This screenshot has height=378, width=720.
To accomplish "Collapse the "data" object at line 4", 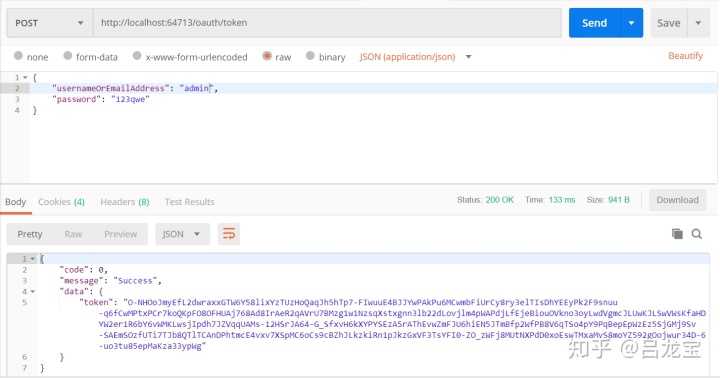I will [33, 292].
